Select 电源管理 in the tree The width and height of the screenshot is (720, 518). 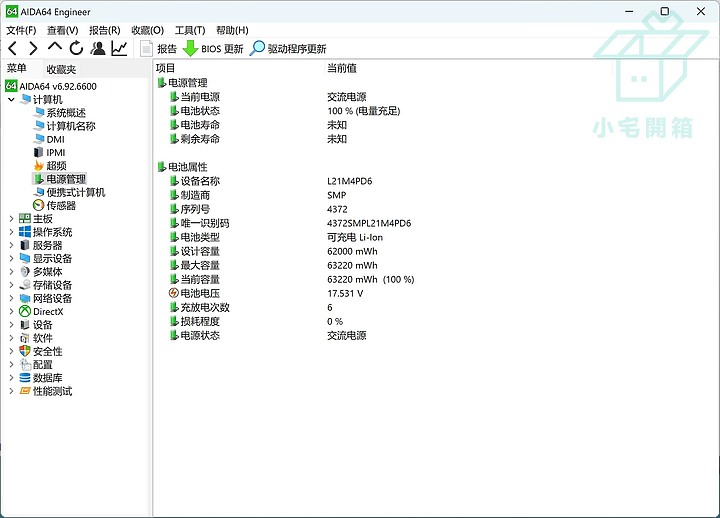[60, 179]
